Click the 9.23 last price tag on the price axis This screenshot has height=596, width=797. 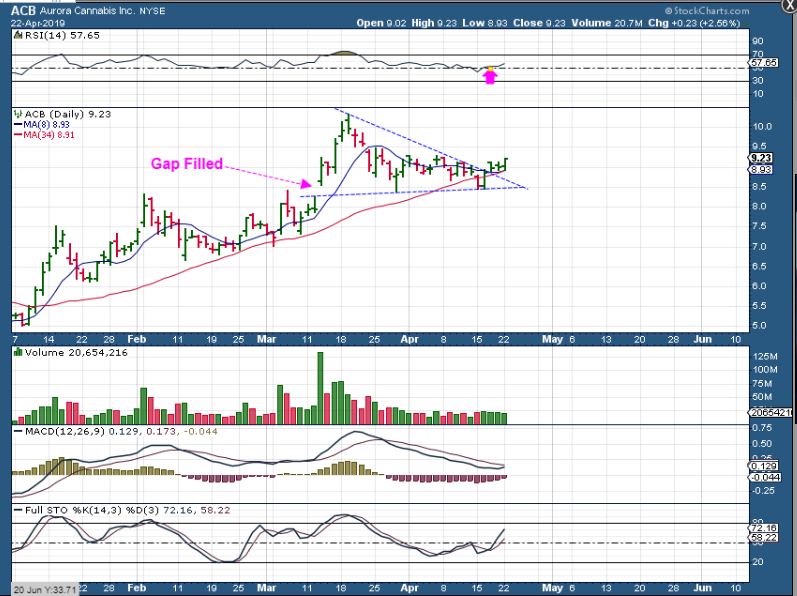pos(761,159)
